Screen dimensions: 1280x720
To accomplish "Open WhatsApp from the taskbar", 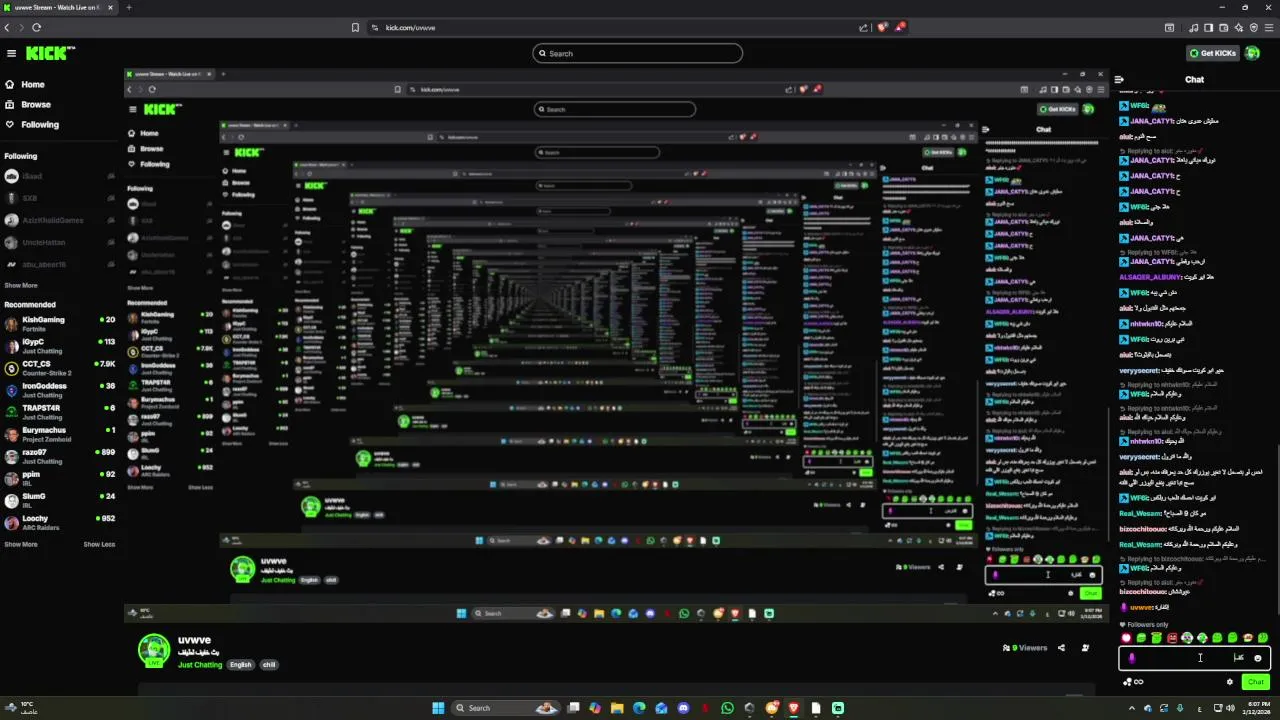I will pos(727,708).
